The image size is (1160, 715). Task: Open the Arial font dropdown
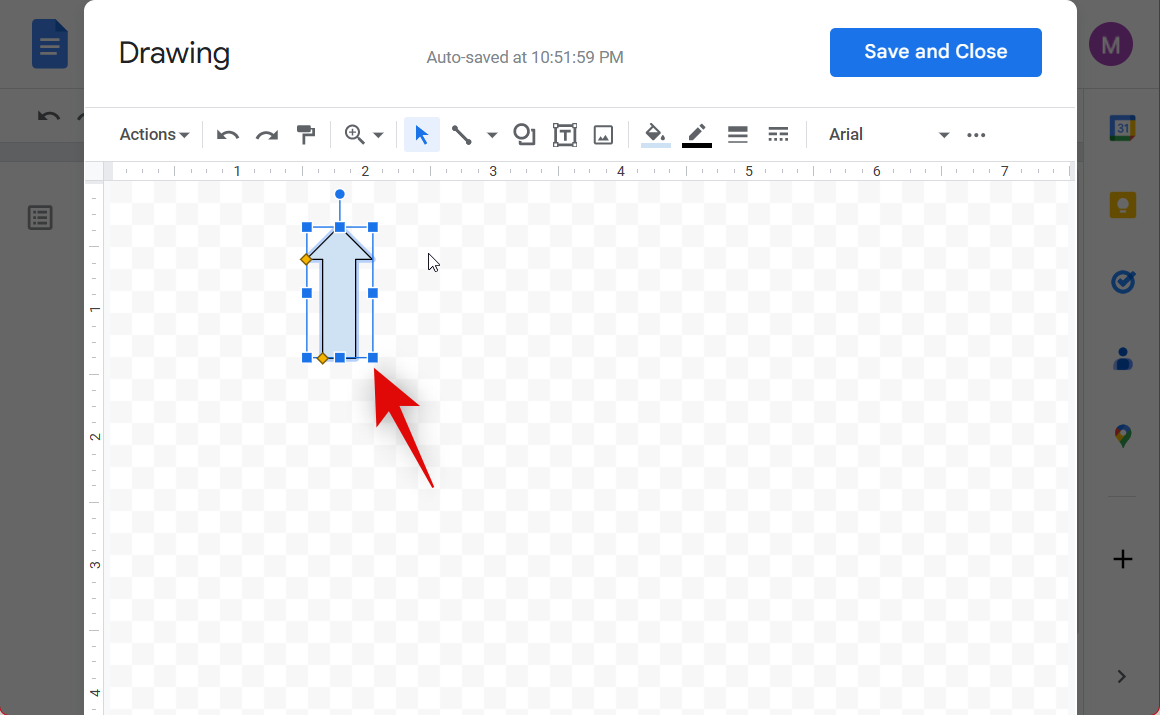point(888,135)
